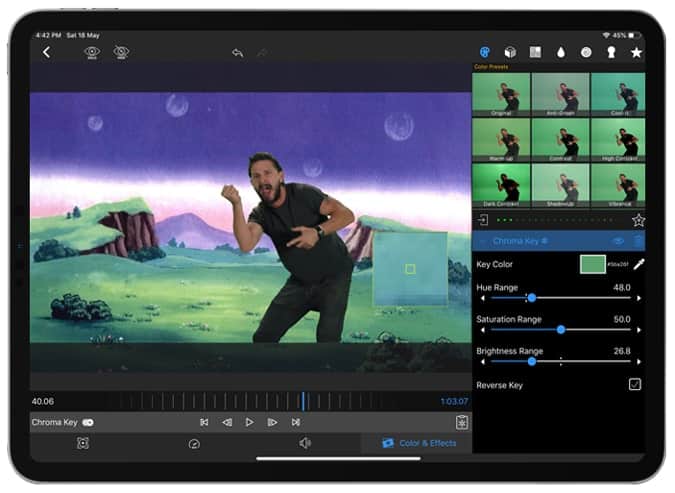Apply the Warm up color preset

(x=501, y=140)
